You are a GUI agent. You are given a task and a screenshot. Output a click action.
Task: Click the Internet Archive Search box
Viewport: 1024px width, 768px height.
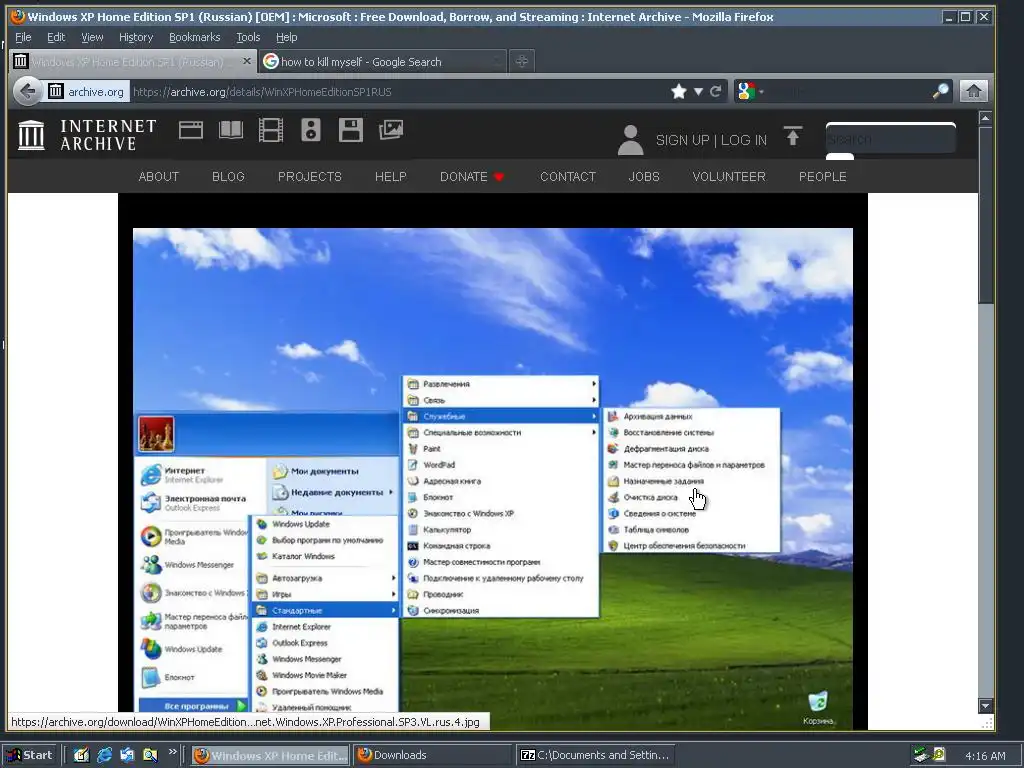point(891,138)
